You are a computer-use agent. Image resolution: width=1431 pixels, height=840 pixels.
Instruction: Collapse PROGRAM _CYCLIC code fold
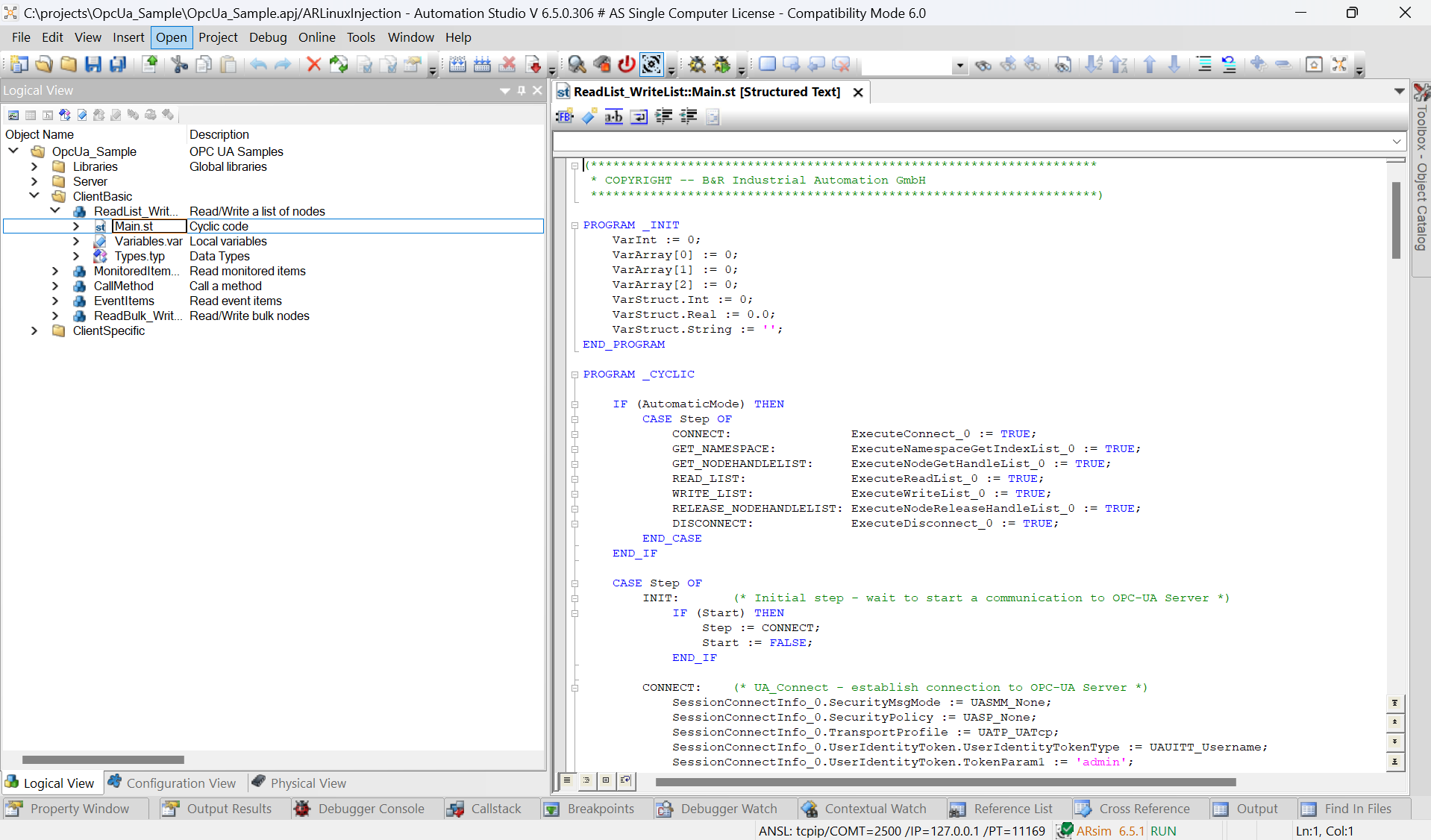(574, 374)
